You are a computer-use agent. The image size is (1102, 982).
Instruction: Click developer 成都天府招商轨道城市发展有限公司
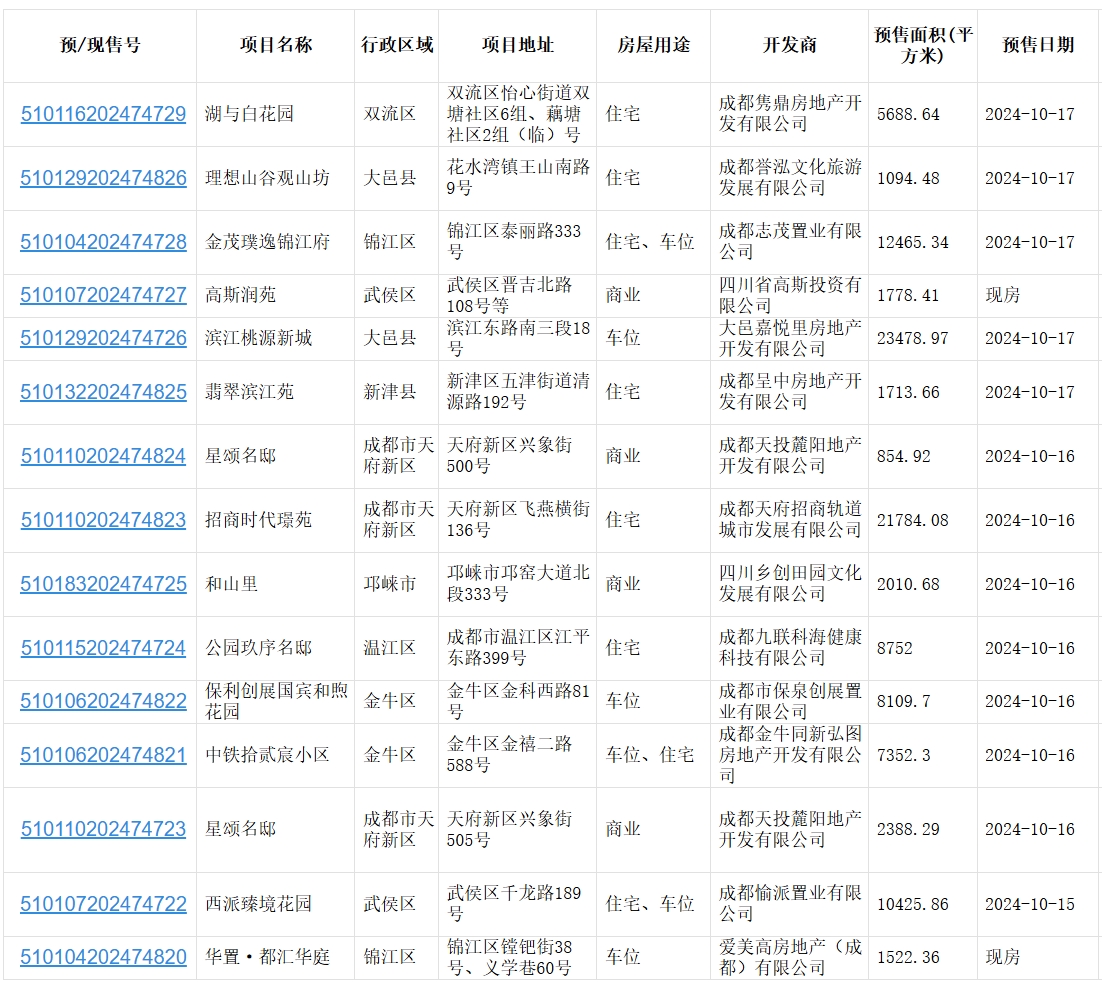pos(790,520)
